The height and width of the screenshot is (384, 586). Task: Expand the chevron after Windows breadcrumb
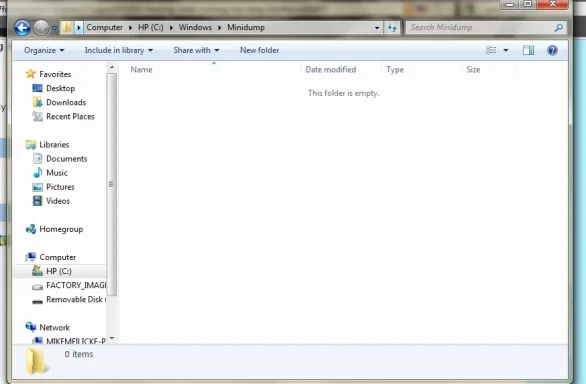pos(220,28)
